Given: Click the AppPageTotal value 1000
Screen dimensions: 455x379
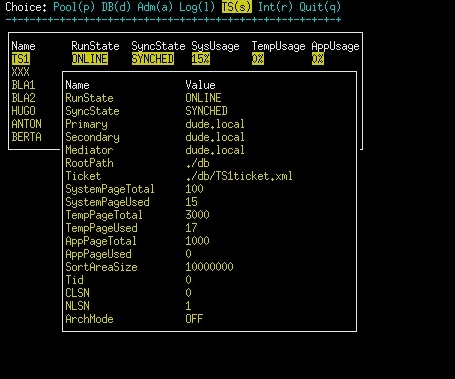Looking at the screenshot, I should [x=197, y=241].
